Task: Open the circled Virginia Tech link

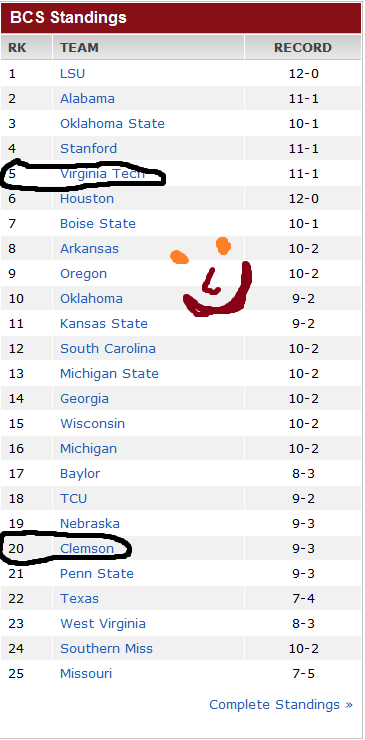Action: pyautogui.click(x=102, y=174)
